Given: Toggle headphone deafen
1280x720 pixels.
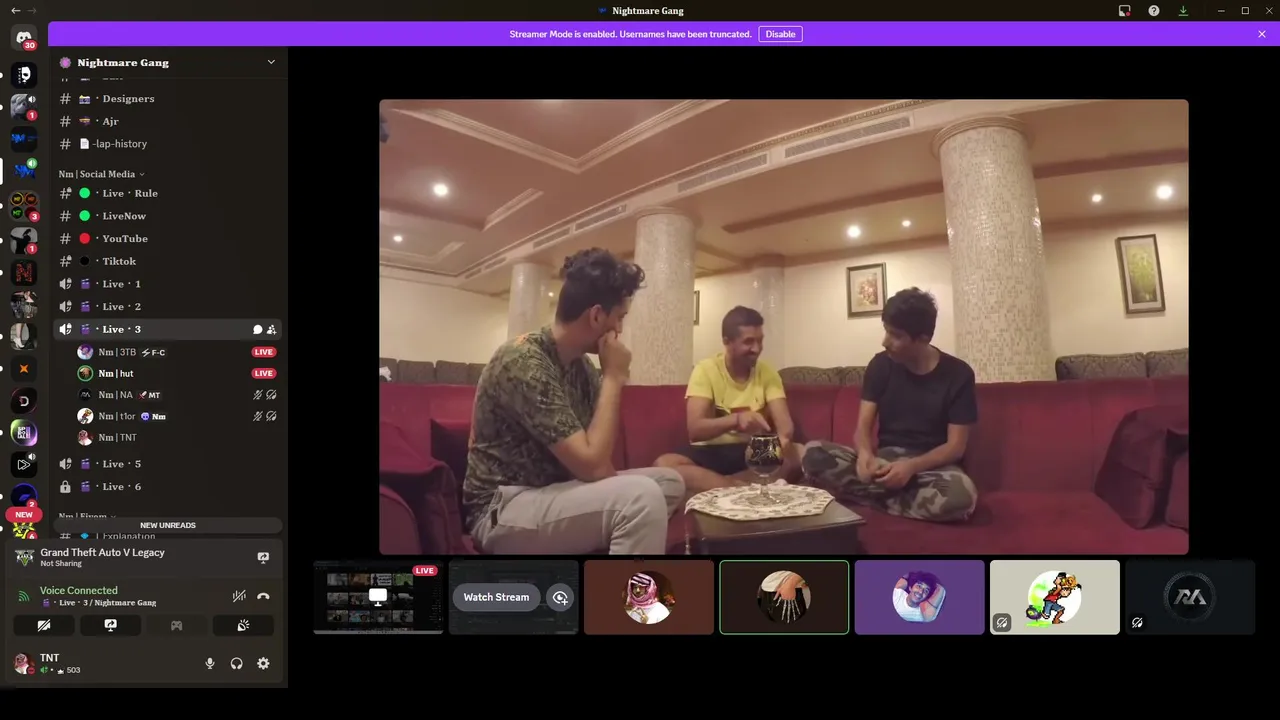Looking at the screenshot, I should point(237,663).
